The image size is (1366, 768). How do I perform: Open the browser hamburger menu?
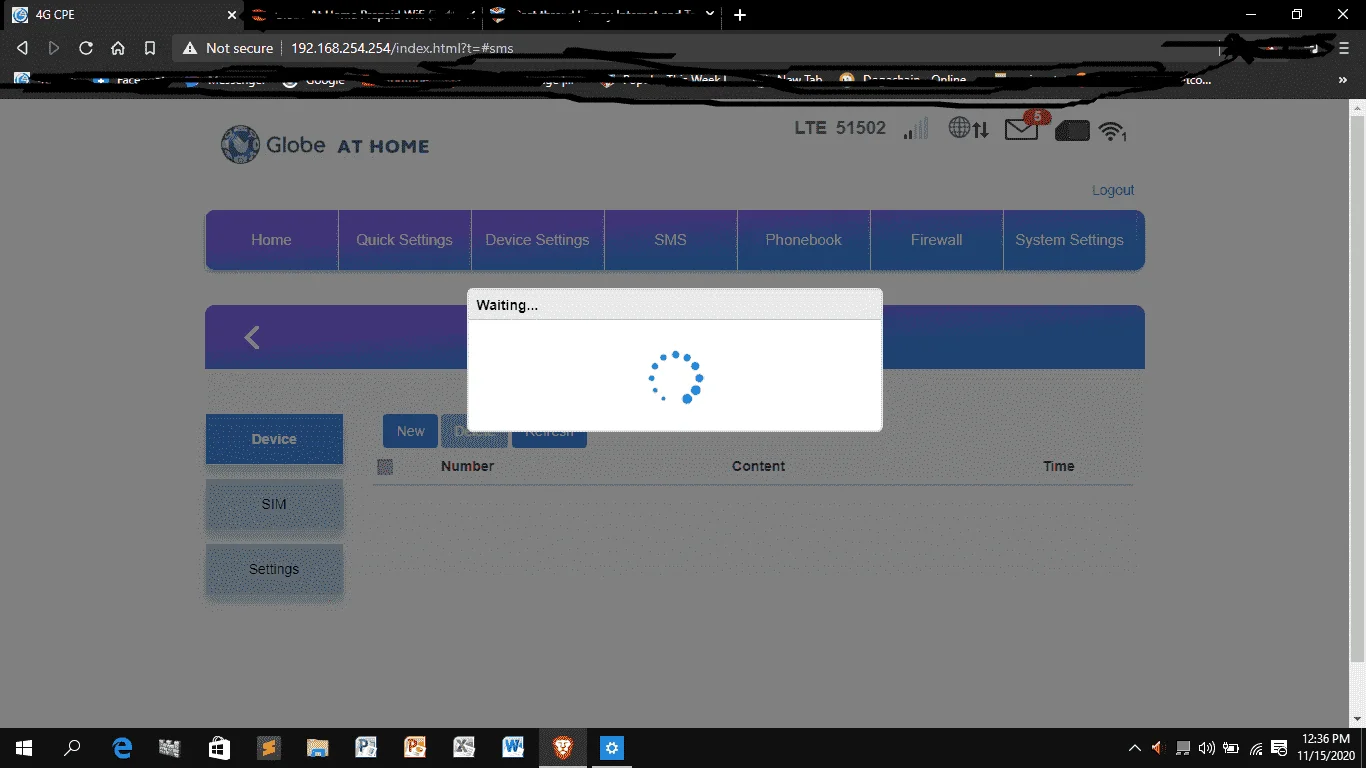click(x=1343, y=47)
